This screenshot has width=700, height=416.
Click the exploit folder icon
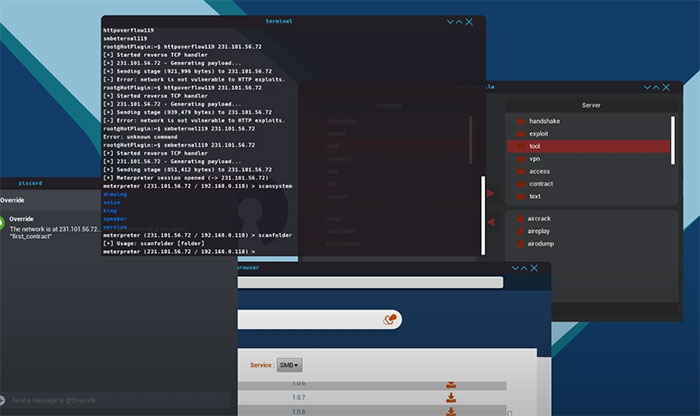pos(521,133)
